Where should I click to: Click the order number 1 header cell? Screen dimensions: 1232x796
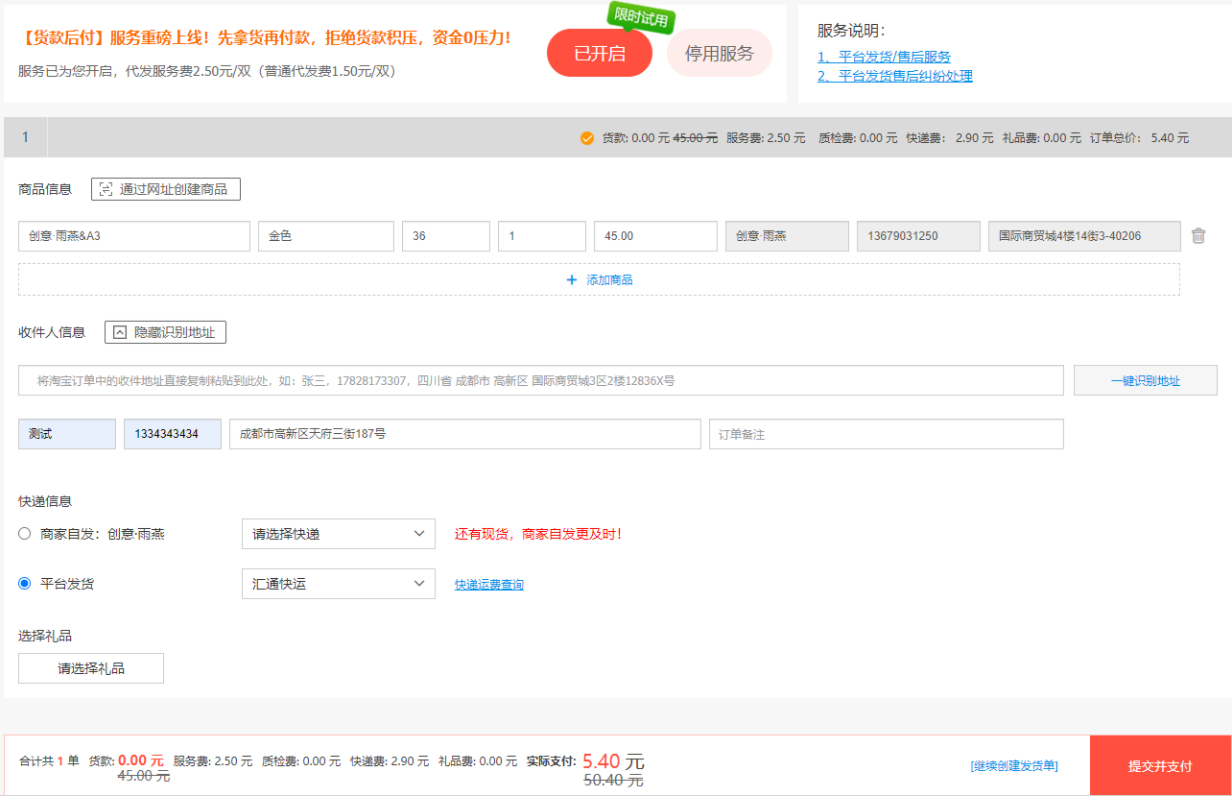(x=26, y=137)
